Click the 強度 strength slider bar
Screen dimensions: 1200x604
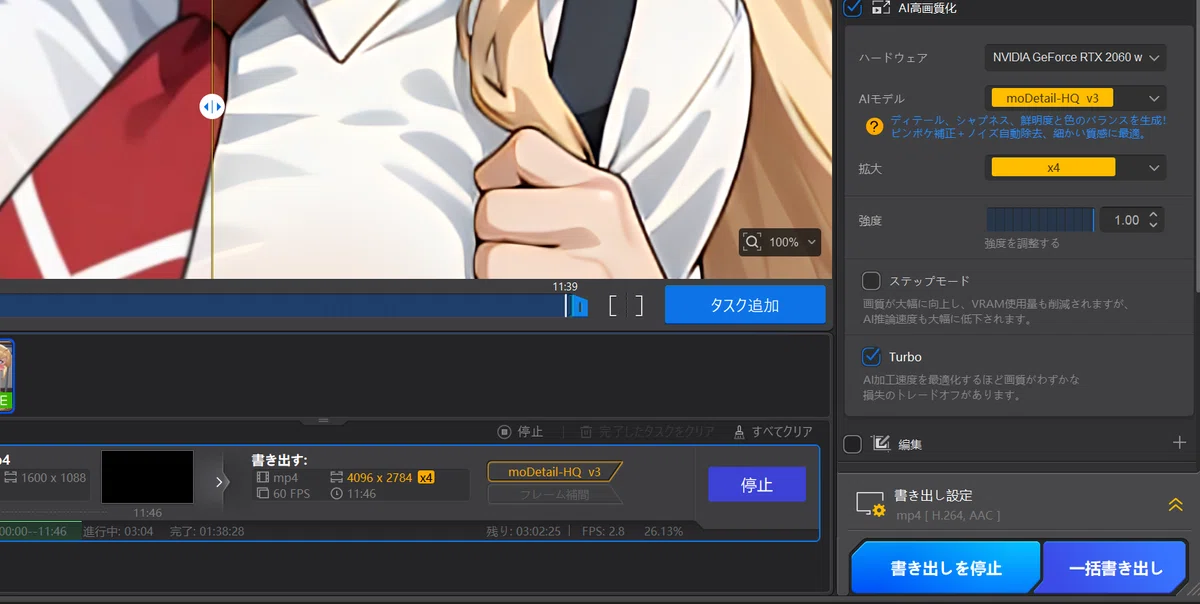coord(1040,220)
